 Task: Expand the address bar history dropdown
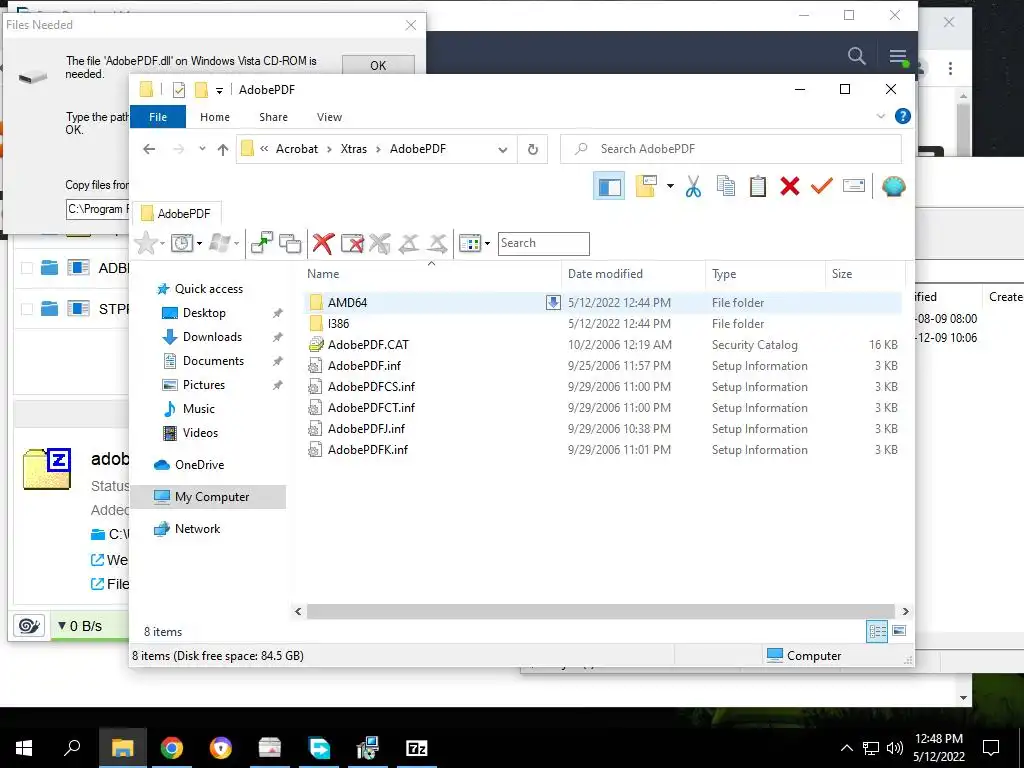[x=502, y=150]
